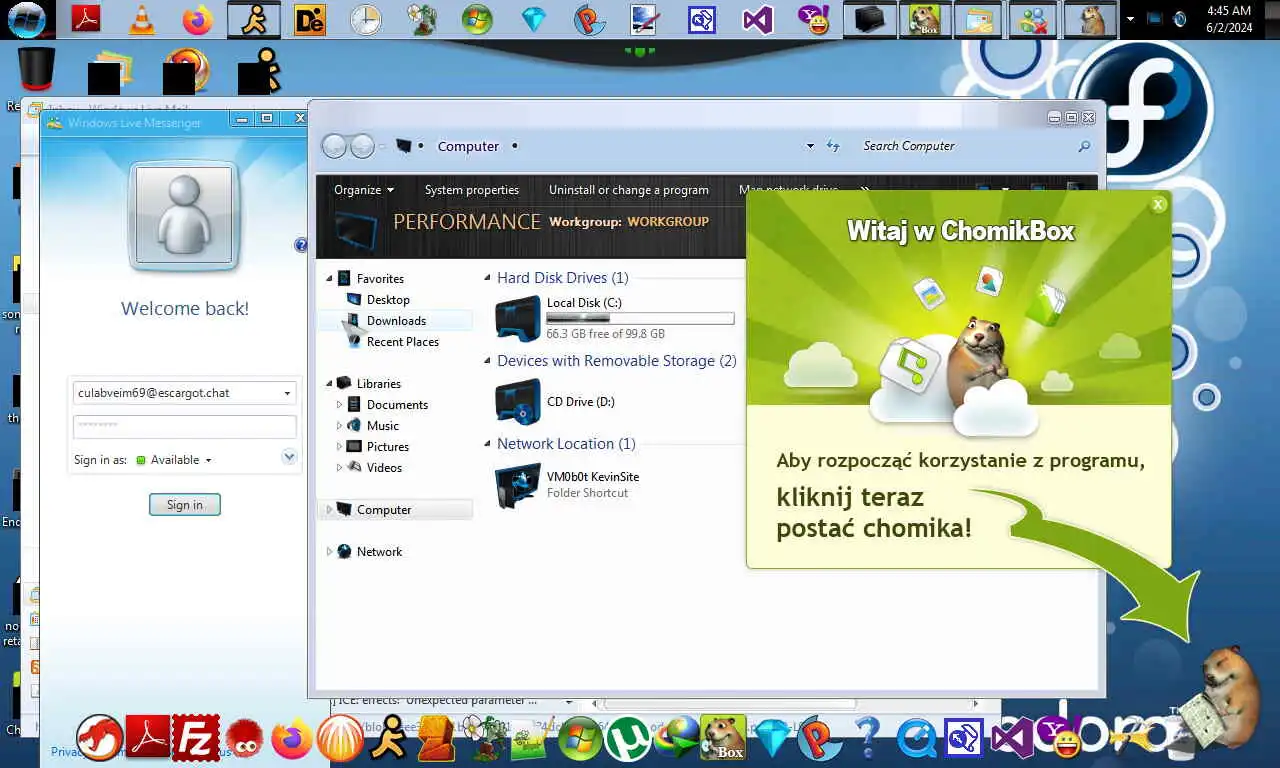Screen dimensions: 1280x768
Task: Click the Explorer Back navigation button
Action: coord(334,147)
